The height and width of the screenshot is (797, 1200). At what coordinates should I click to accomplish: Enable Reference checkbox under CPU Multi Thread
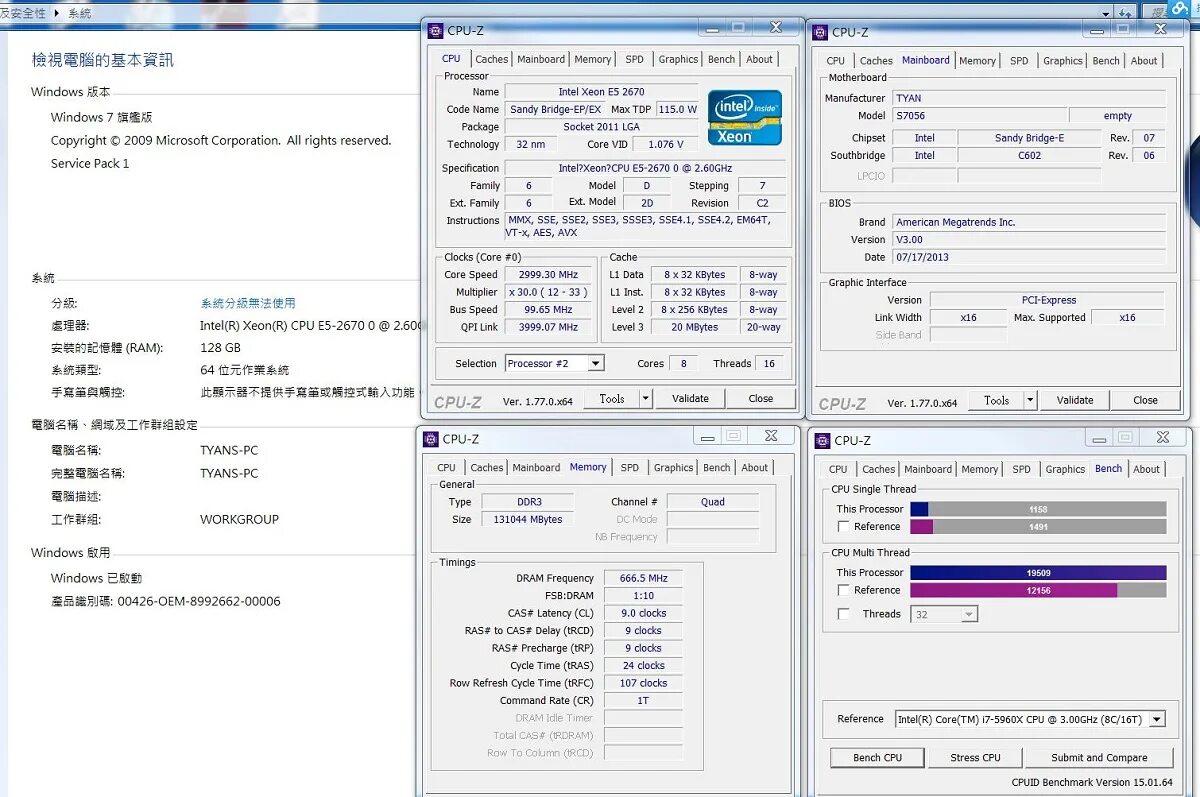(x=844, y=590)
